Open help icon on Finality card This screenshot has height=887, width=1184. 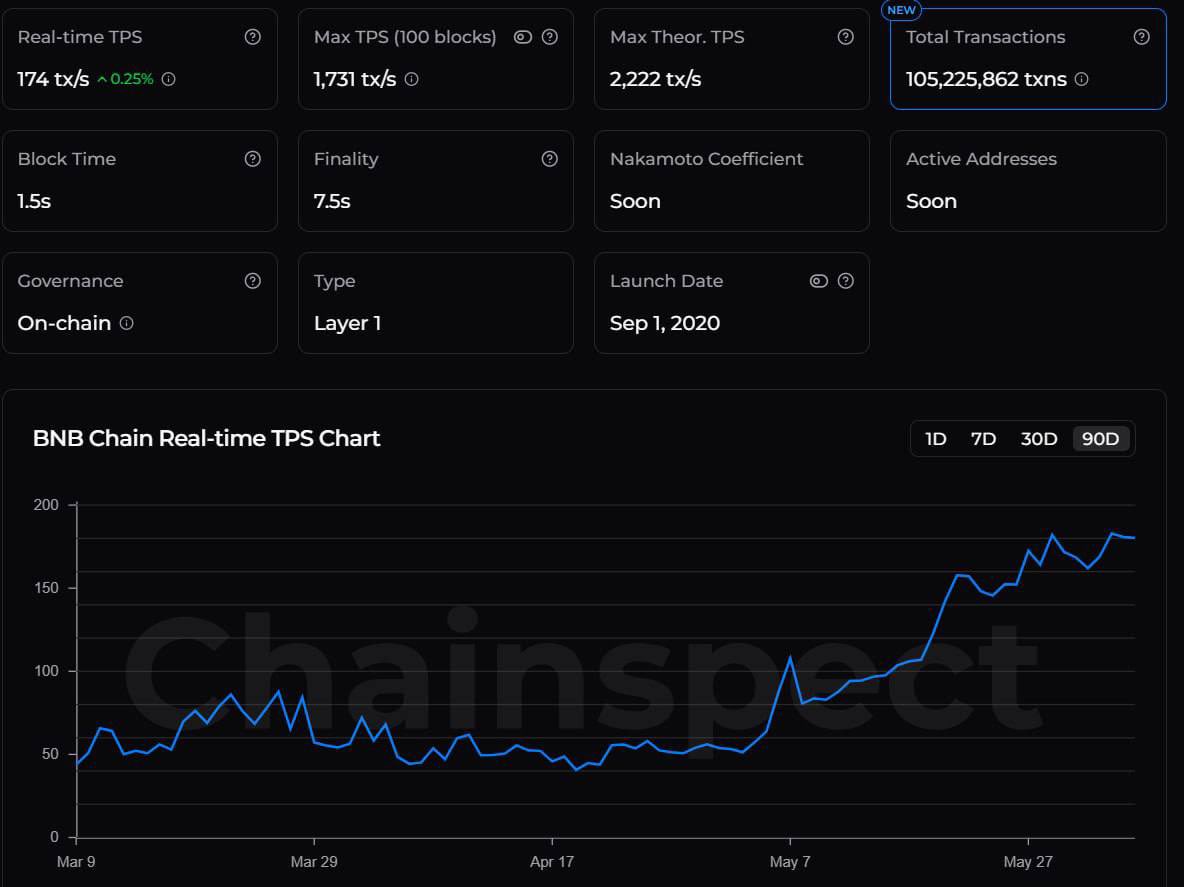(550, 159)
